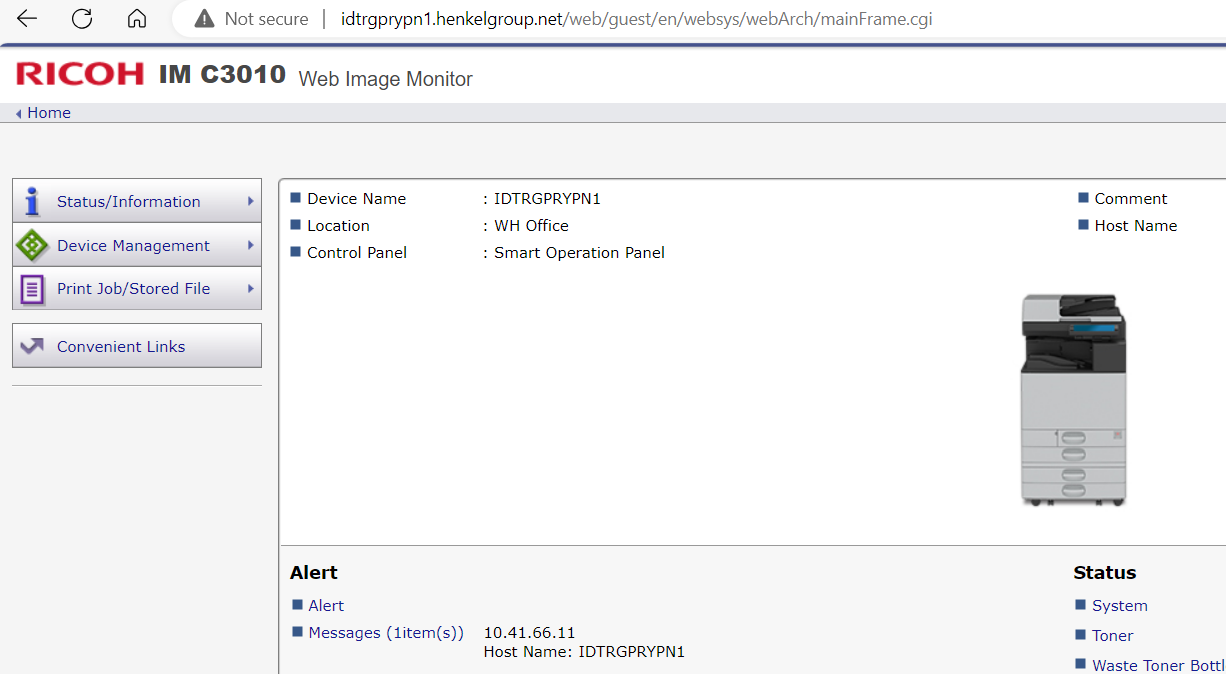Click the Host Name label at right
This screenshot has width=1226, height=674.
pyautogui.click(x=1136, y=226)
